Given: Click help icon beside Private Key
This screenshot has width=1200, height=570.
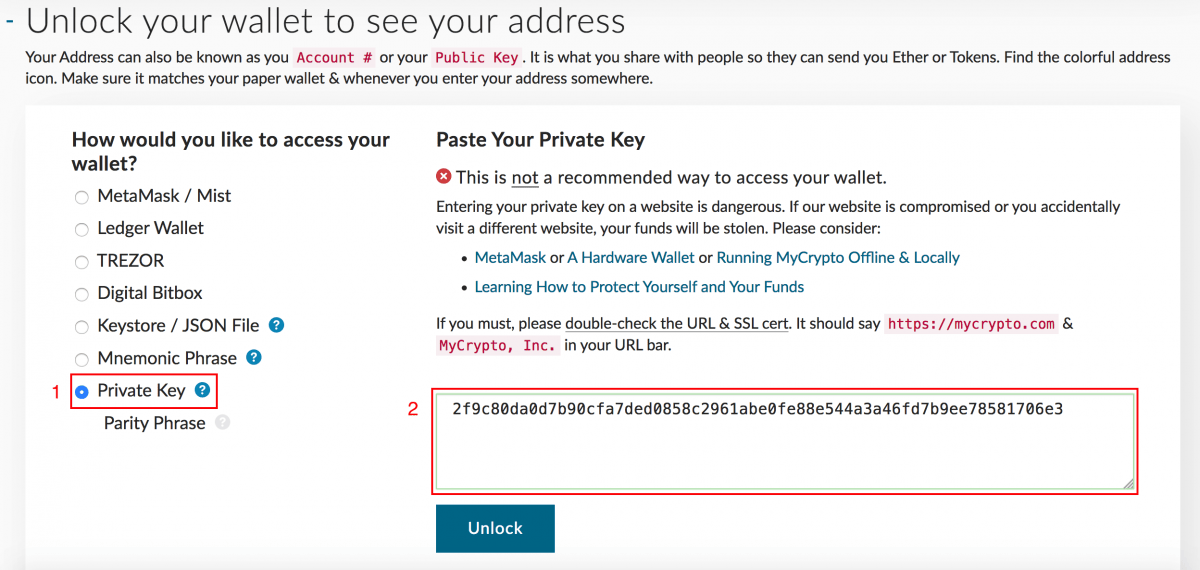Looking at the screenshot, I should pos(203,390).
